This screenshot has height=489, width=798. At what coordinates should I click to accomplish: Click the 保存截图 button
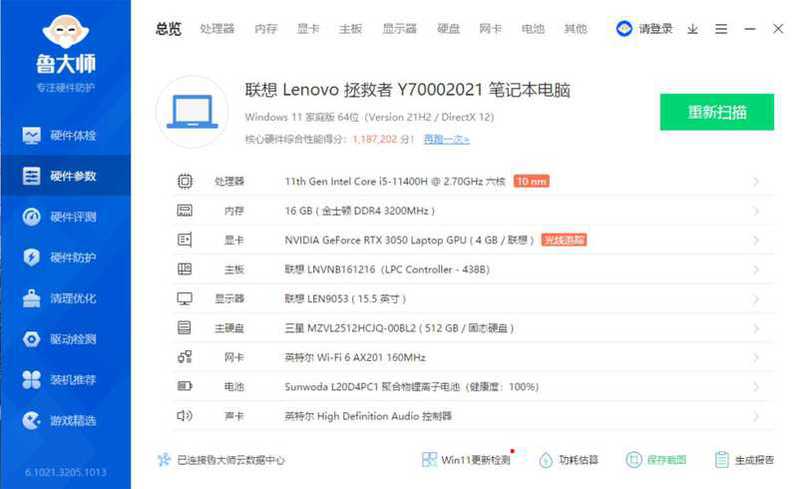click(656, 460)
